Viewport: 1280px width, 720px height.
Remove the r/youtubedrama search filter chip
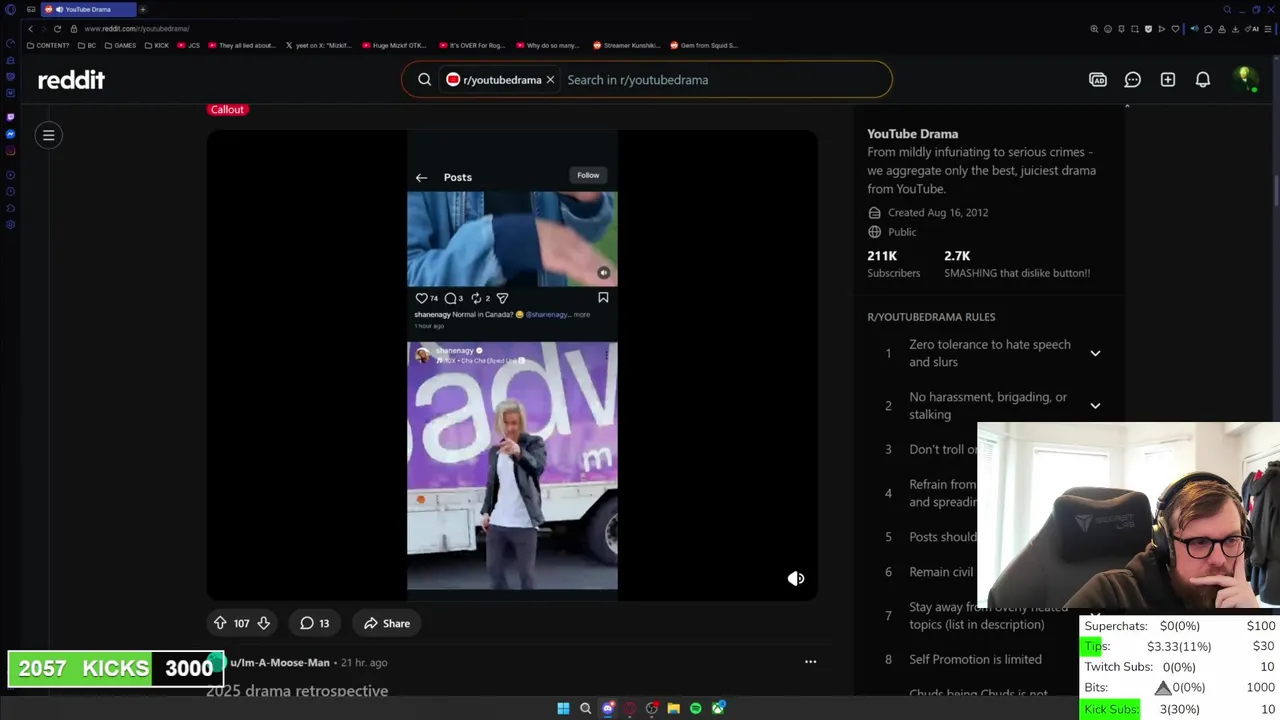pyautogui.click(x=550, y=80)
